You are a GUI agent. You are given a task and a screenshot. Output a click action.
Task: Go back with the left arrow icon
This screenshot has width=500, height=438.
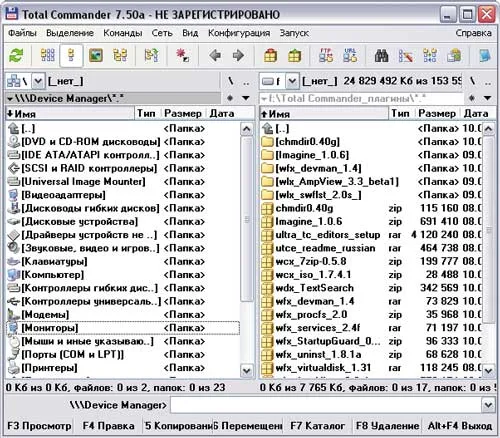pyautogui.click(x=215, y=55)
